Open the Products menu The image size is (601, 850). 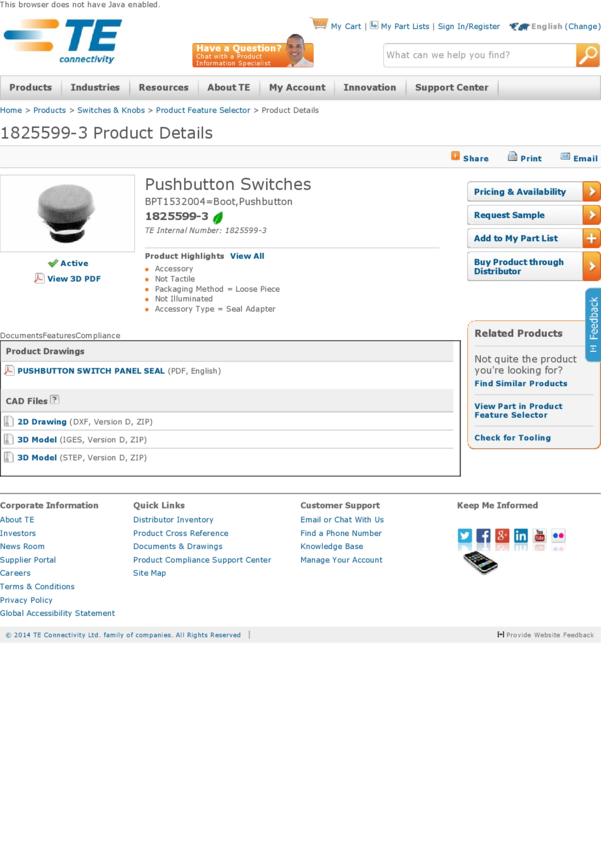click(30, 87)
